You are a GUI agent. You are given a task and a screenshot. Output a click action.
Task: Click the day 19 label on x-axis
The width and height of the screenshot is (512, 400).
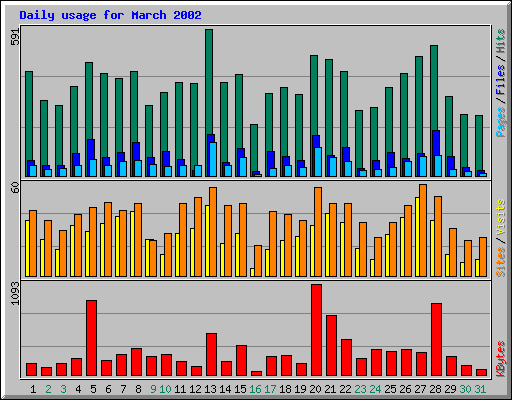(x=300, y=389)
